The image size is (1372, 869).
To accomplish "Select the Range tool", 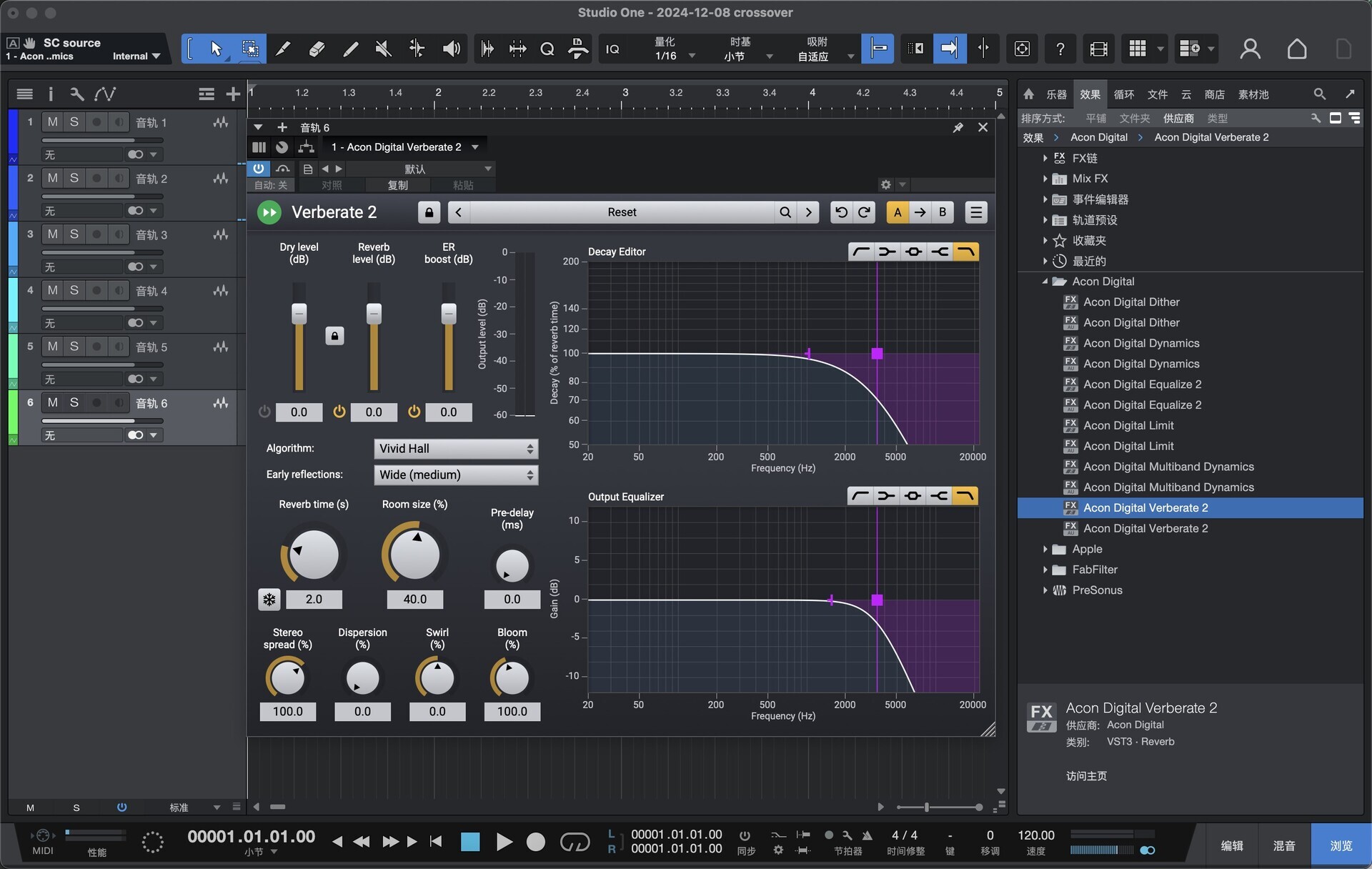I will [250, 49].
